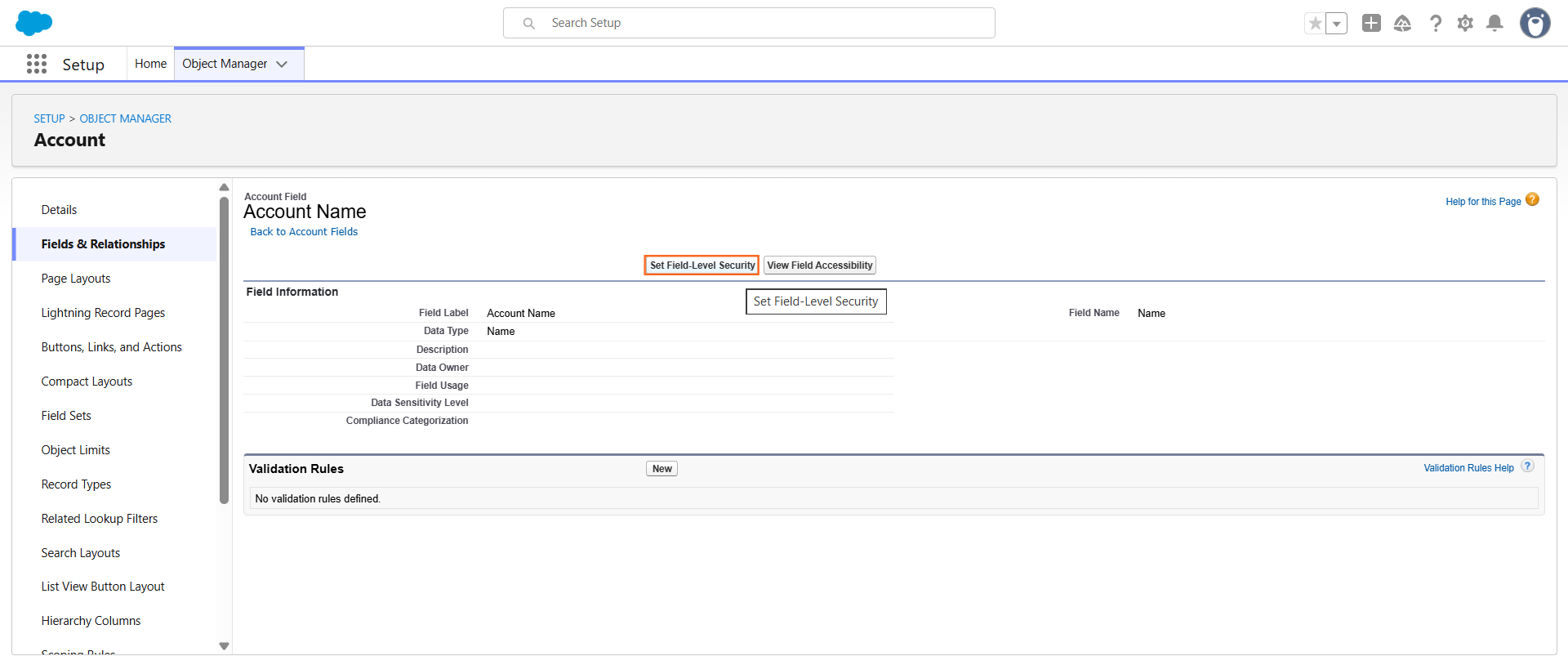Click New validation rule button
1568x665 pixels.
pyautogui.click(x=662, y=469)
